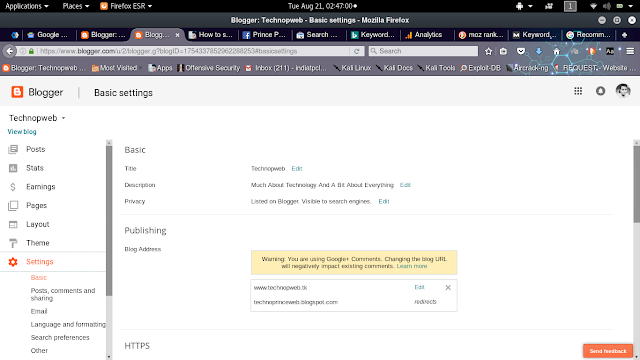The width and height of the screenshot is (640, 360).
Task: Expand the Technopweb blog selector dropdown
Action: (x=63, y=118)
